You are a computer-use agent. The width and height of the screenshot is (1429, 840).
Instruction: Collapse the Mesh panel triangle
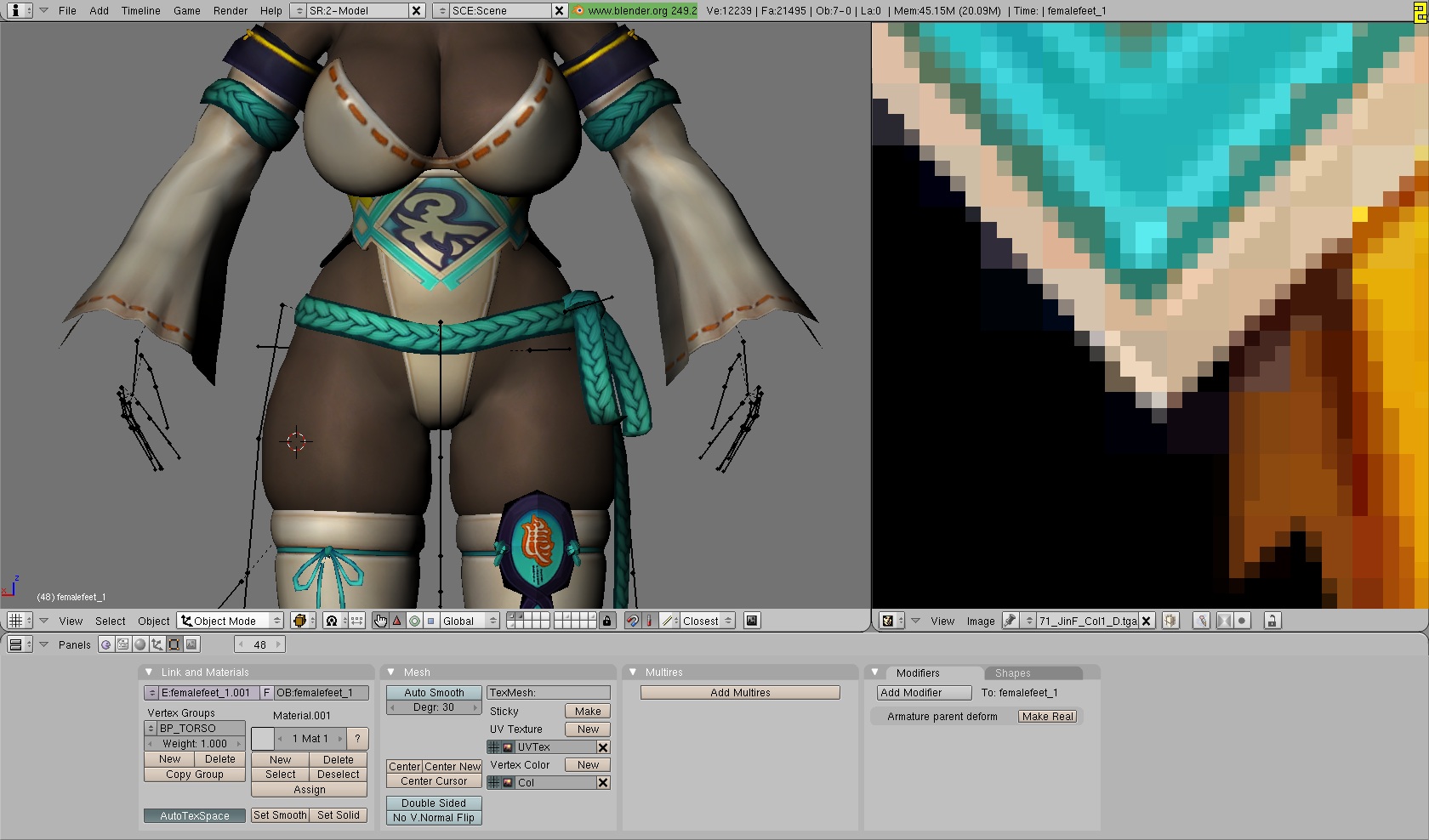click(390, 672)
